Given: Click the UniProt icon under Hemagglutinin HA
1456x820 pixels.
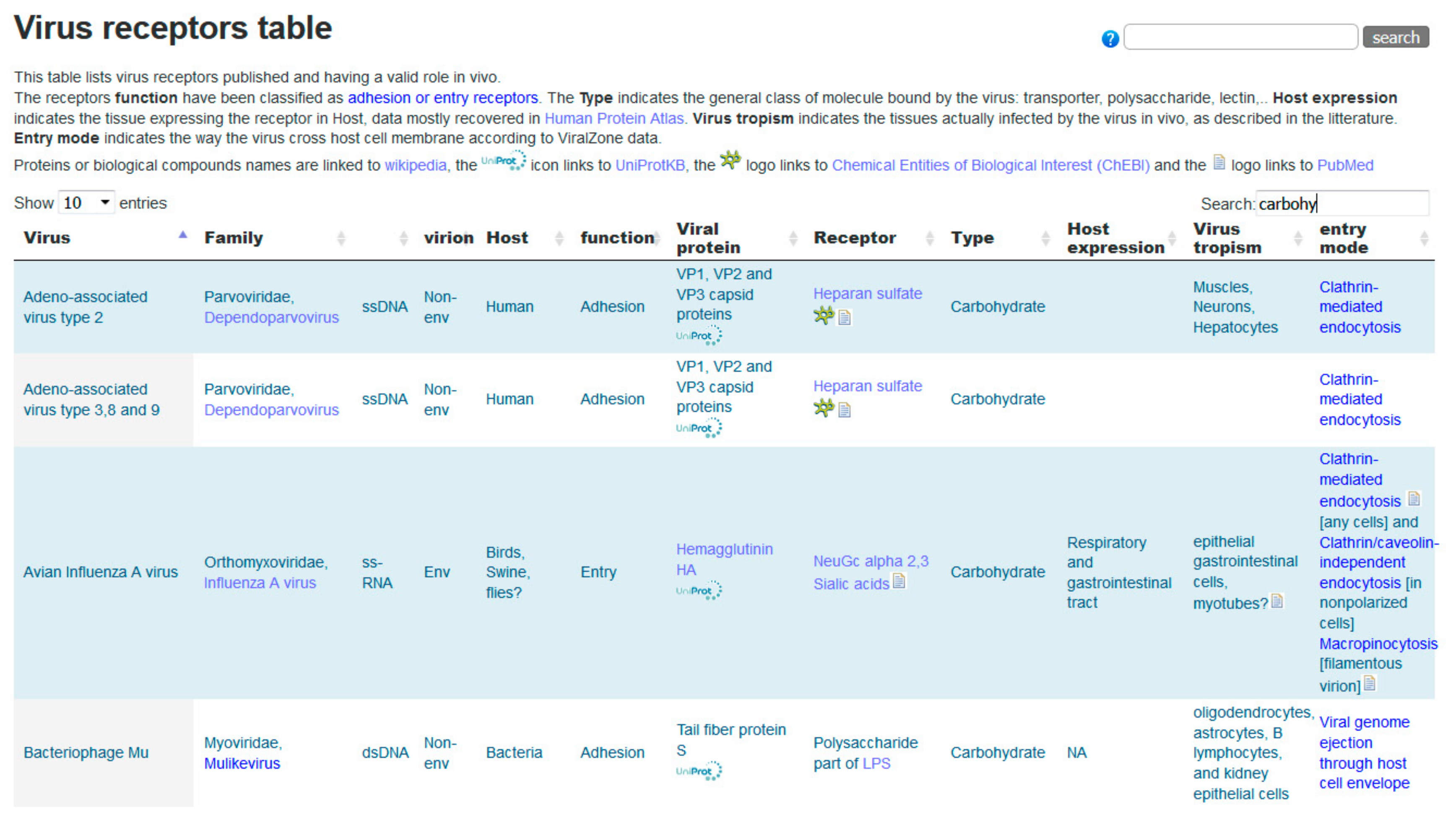Looking at the screenshot, I should tap(699, 591).
